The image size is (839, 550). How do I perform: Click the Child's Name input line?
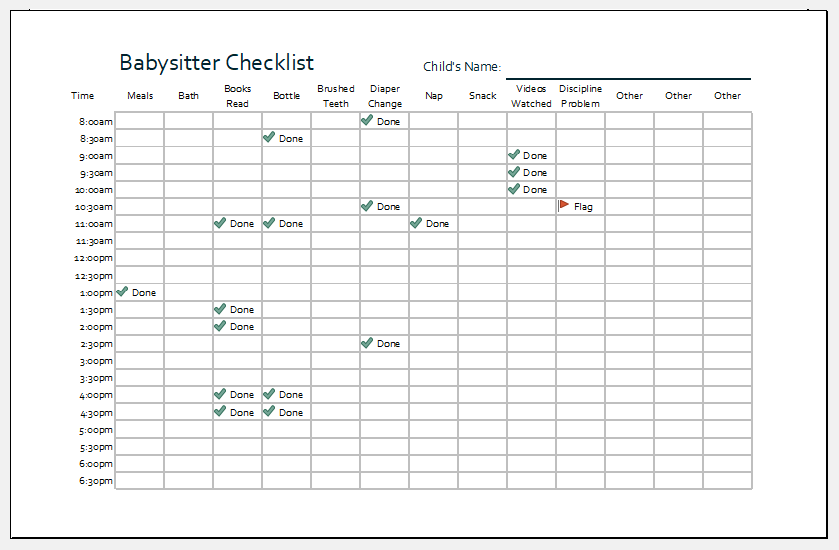click(x=628, y=78)
